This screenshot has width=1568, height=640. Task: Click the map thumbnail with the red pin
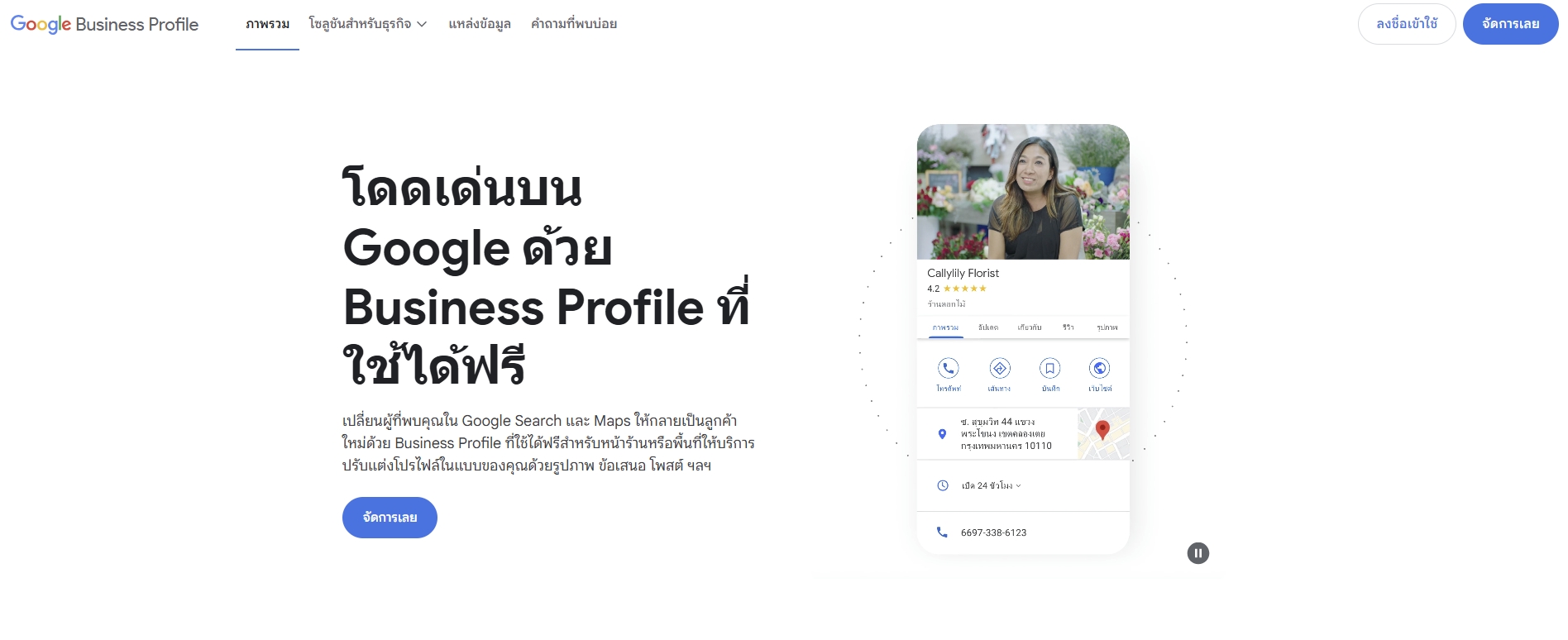[x=1103, y=433]
